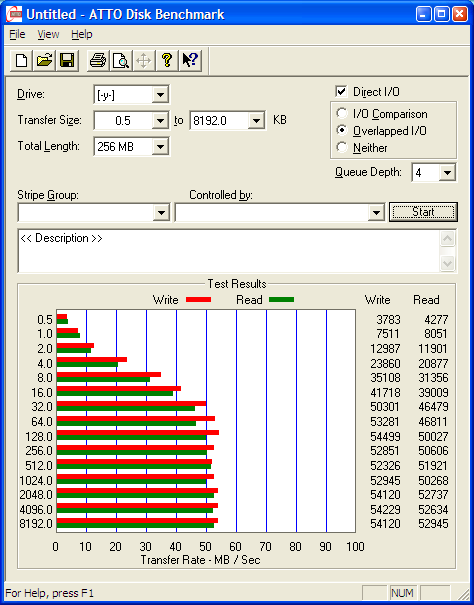The image size is (474, 605).
Task: Click the Start button
Action: coord(423,212)
